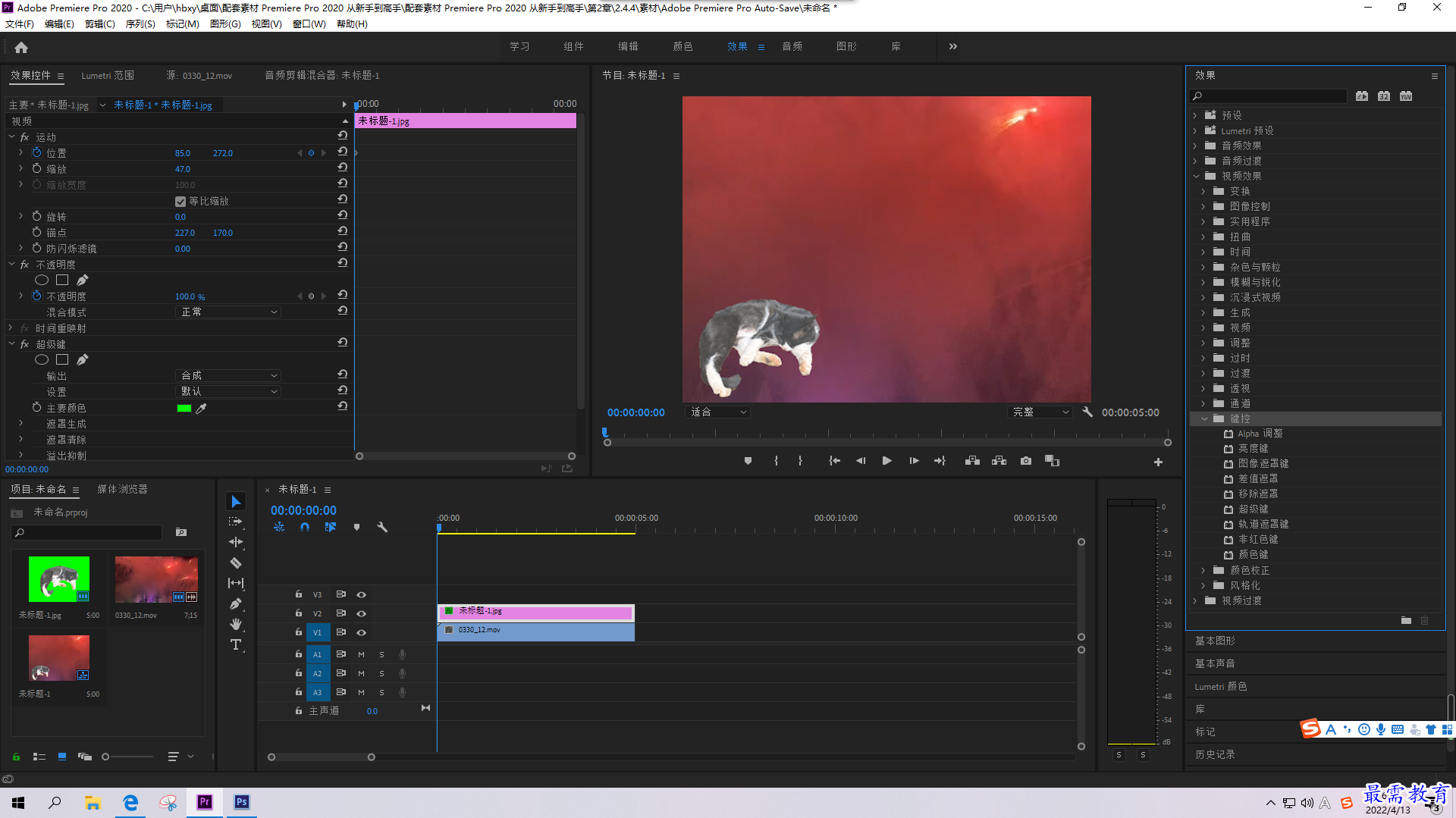Show more workspaces overflow arrows
Image resolution: width=1456 pixels, height=818 pixels.
coord(953,46)
